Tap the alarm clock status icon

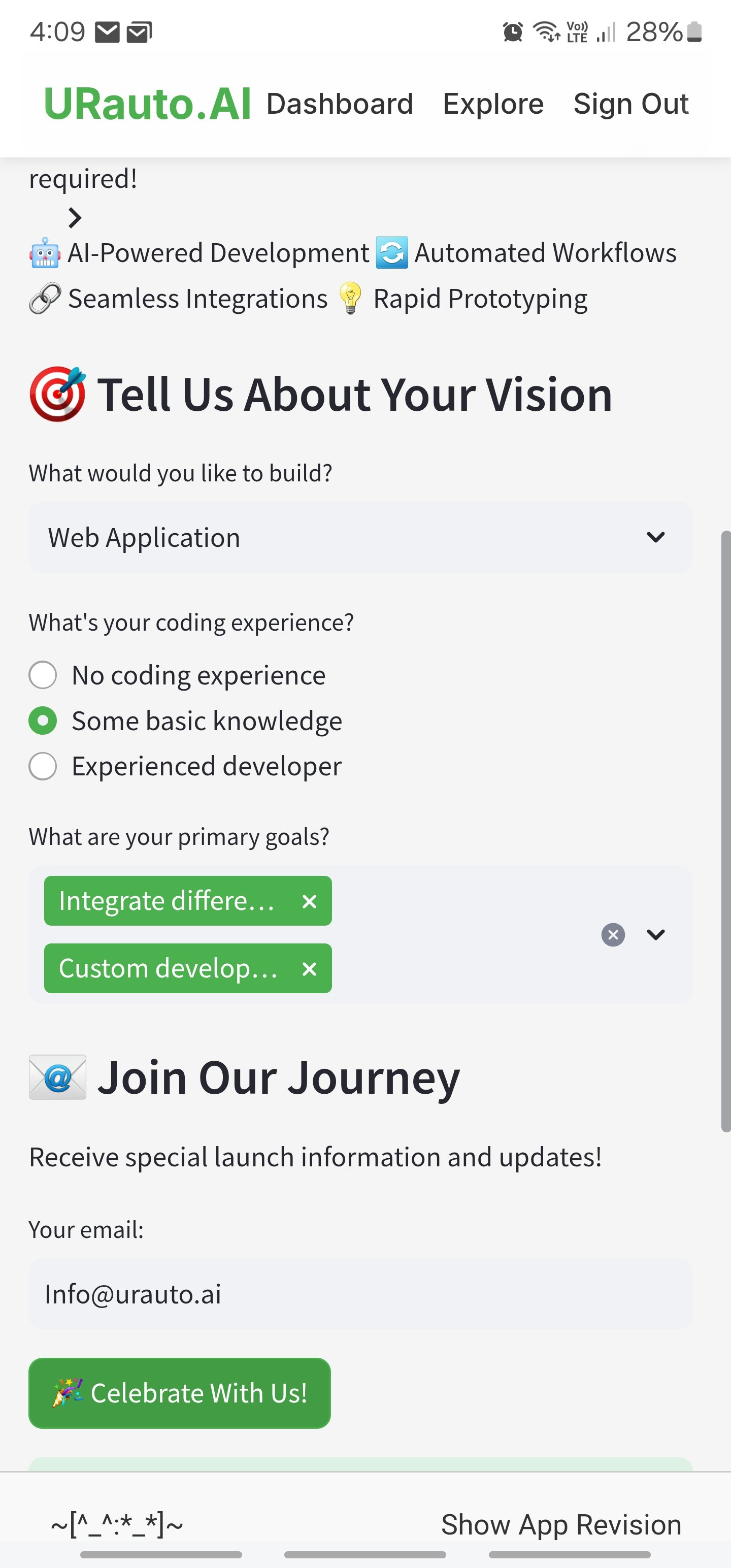(x=513, y=31)
